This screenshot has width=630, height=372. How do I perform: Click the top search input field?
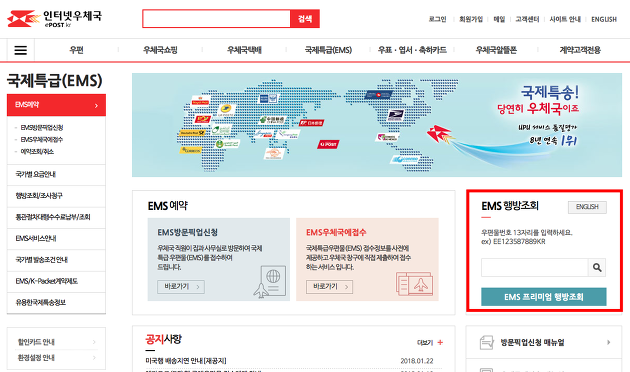click(216, 18)
